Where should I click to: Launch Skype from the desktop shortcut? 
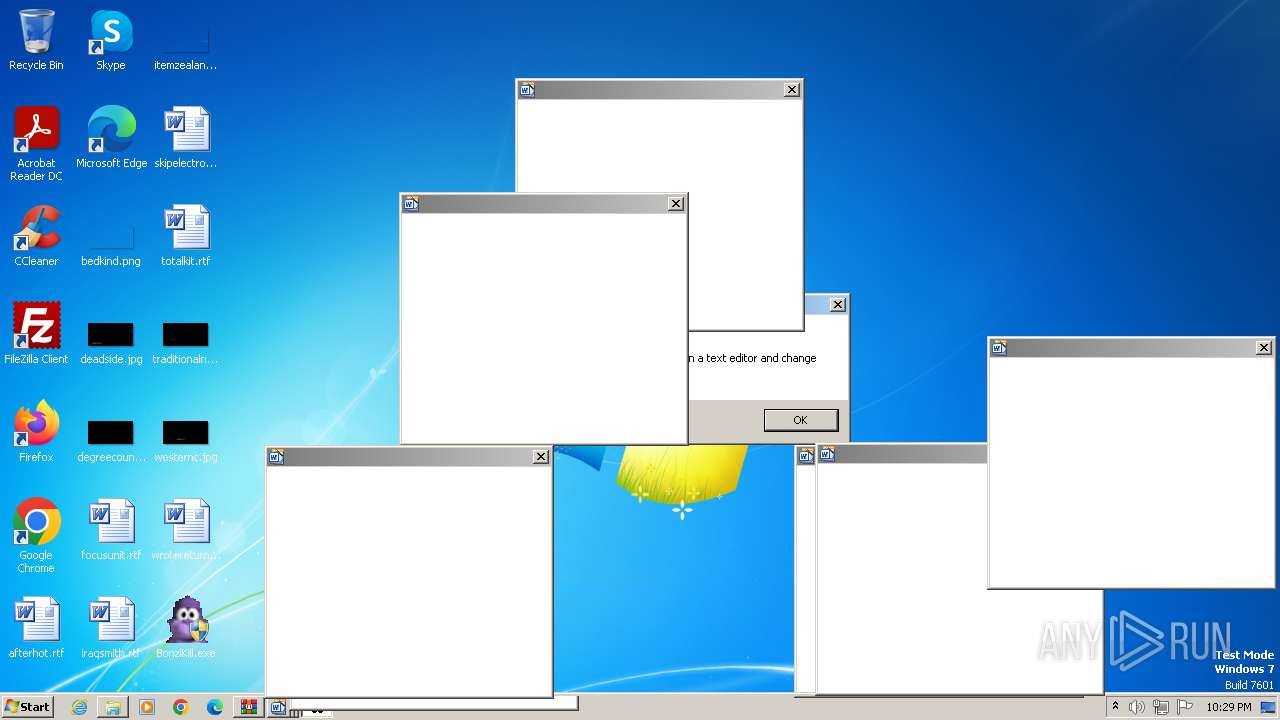(x=110, y=40)
